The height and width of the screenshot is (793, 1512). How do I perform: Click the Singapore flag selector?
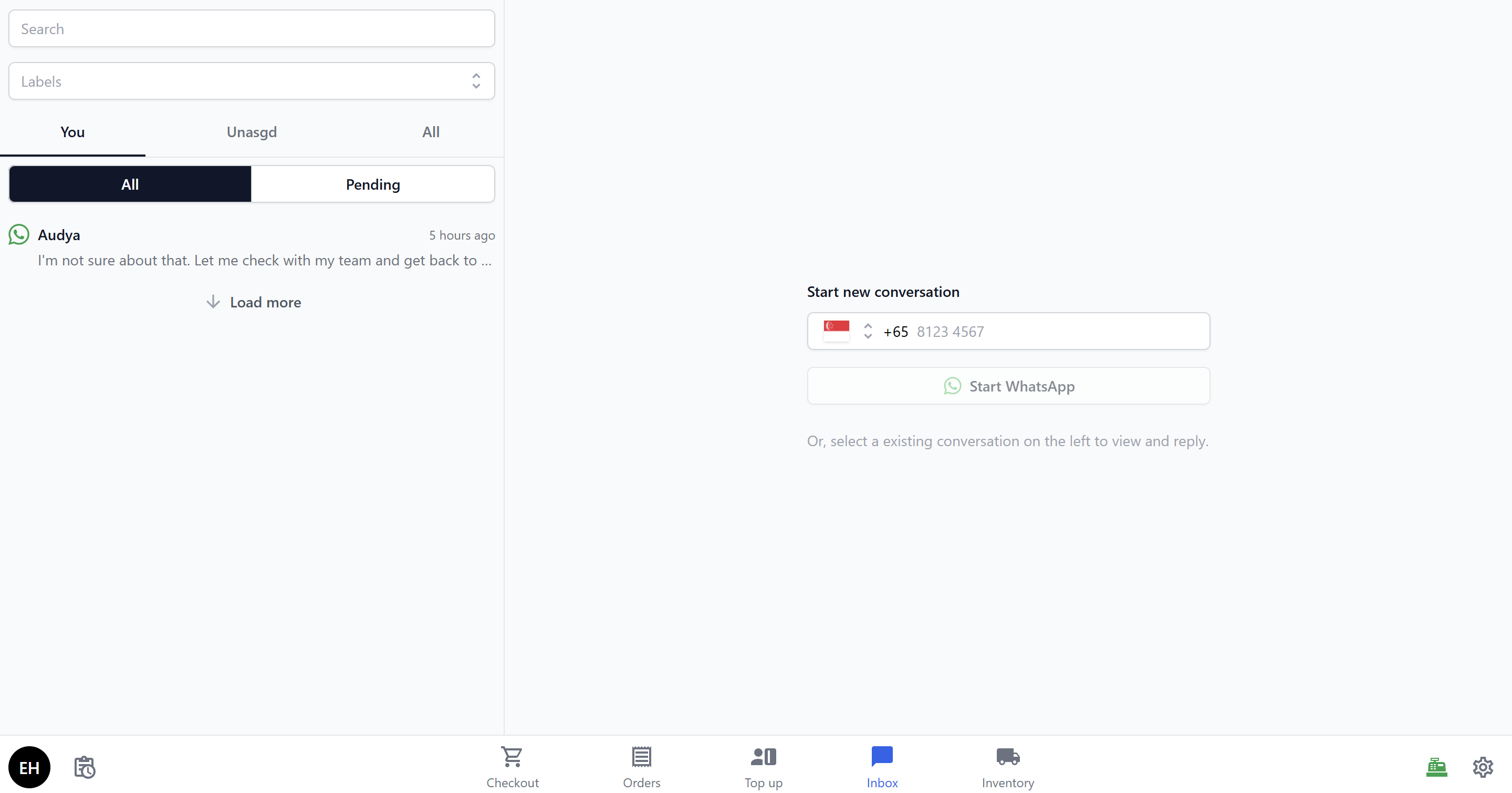click(836, 331)
